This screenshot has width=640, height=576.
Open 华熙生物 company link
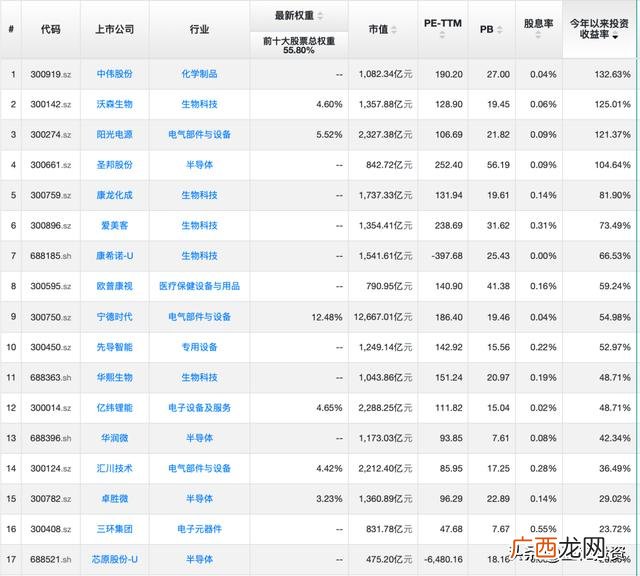(115, 377)
